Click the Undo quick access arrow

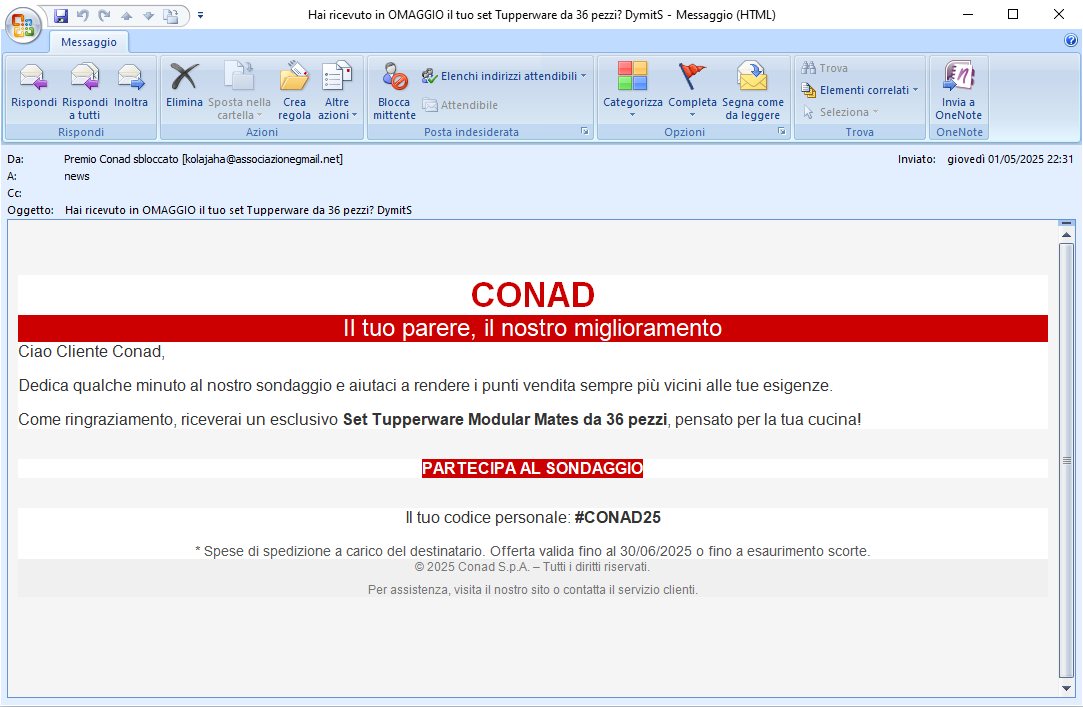pyautogui.click(x=83, y=15)
